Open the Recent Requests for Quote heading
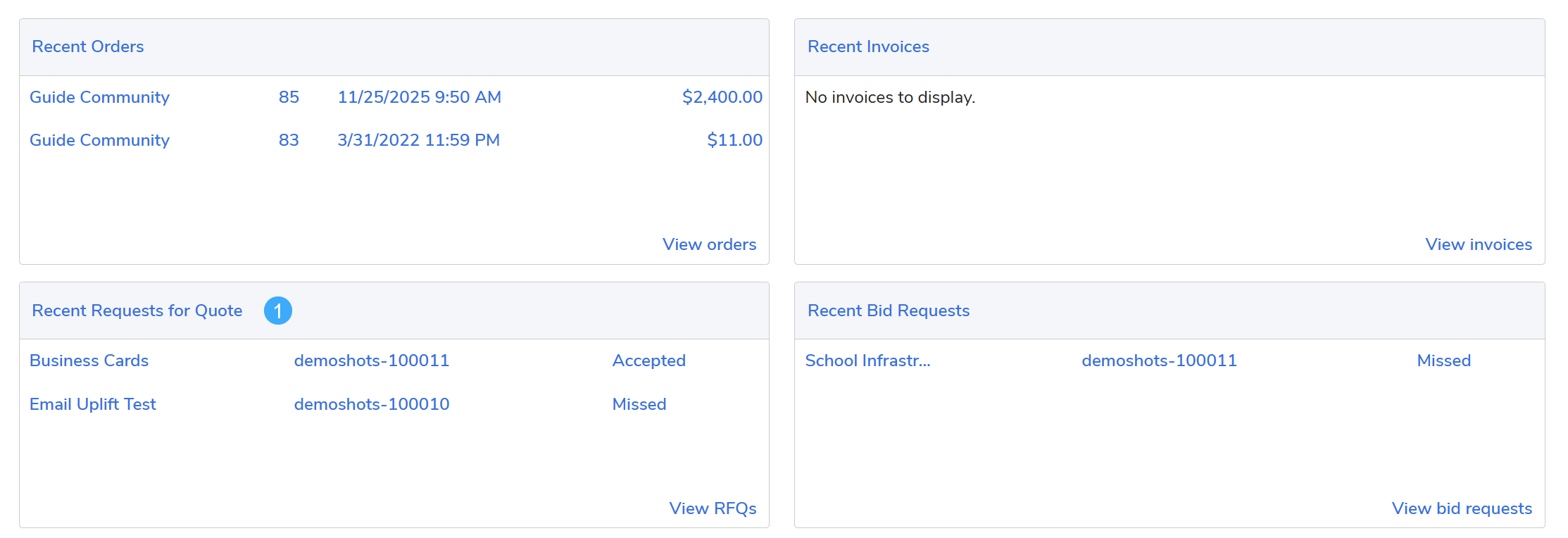This screenshot has width=1568, height=538. point(137,311)
